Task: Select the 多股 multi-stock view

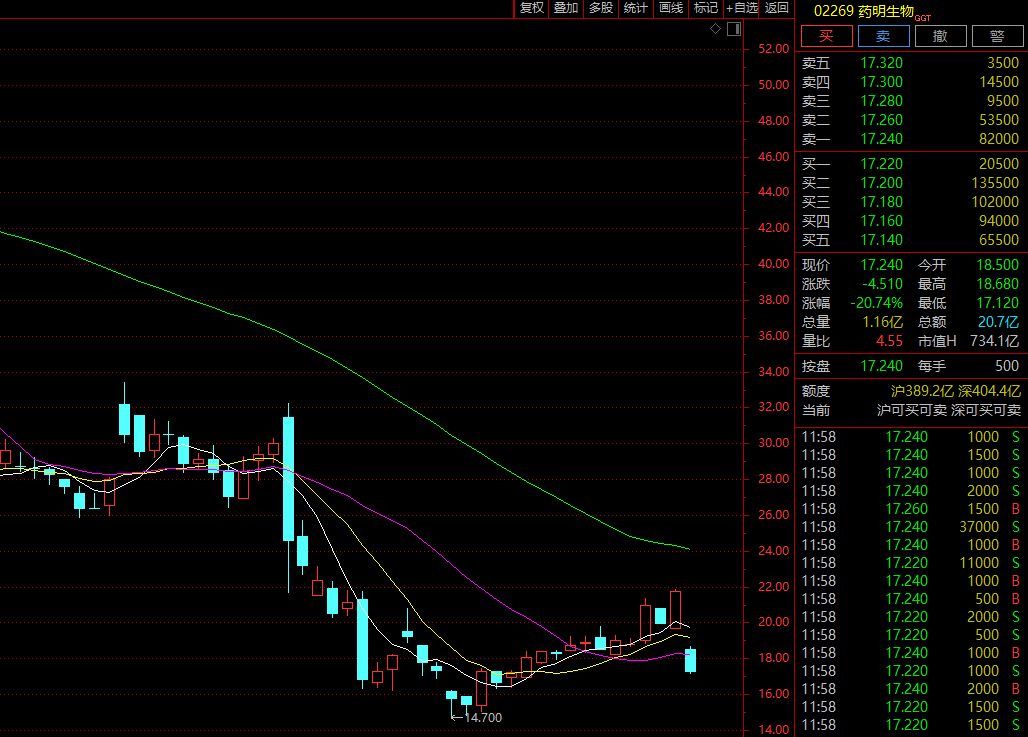Action: click(x=600, y=8)
